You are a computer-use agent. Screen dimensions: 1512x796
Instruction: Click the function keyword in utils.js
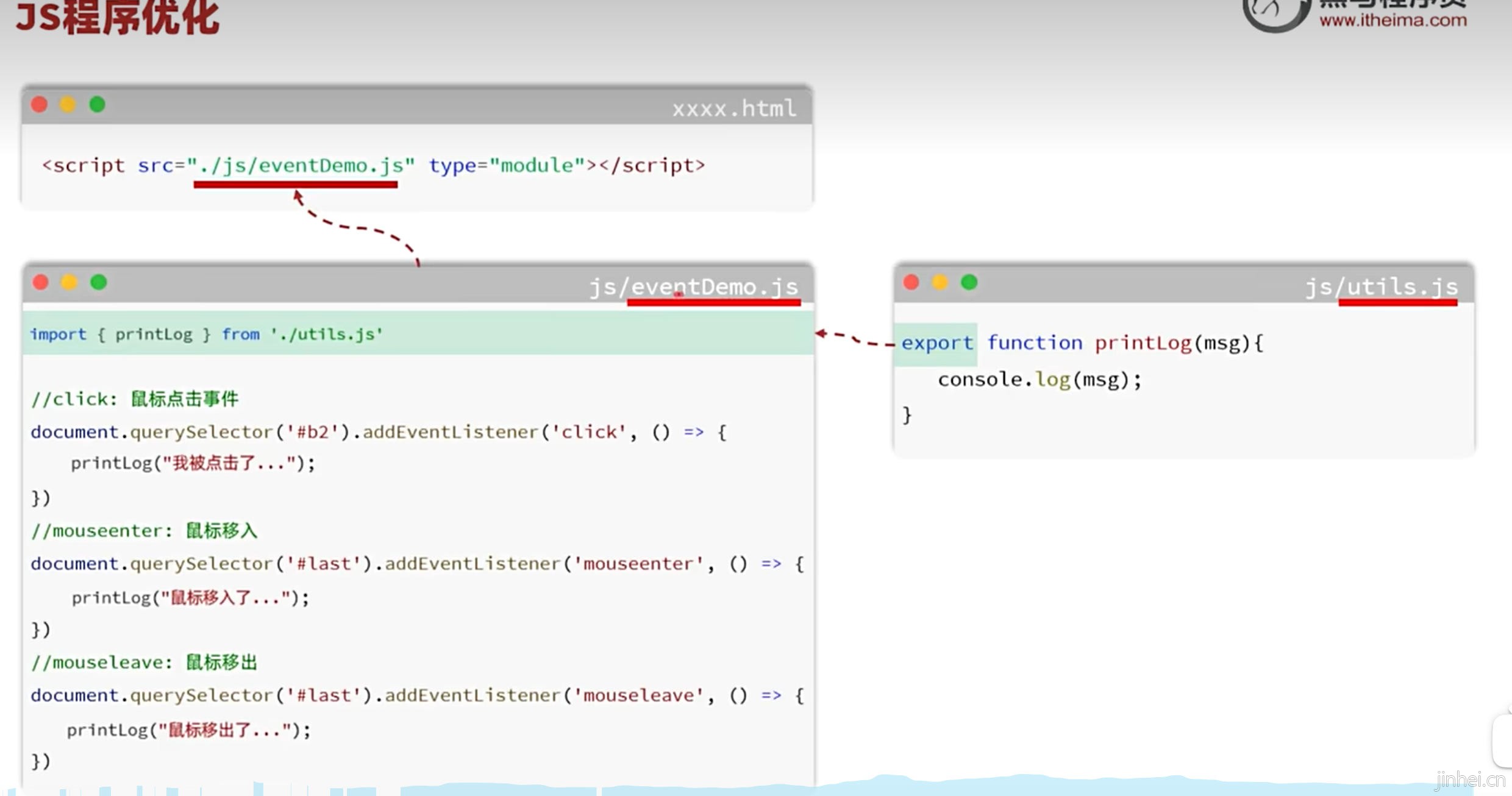[1035, 343]
